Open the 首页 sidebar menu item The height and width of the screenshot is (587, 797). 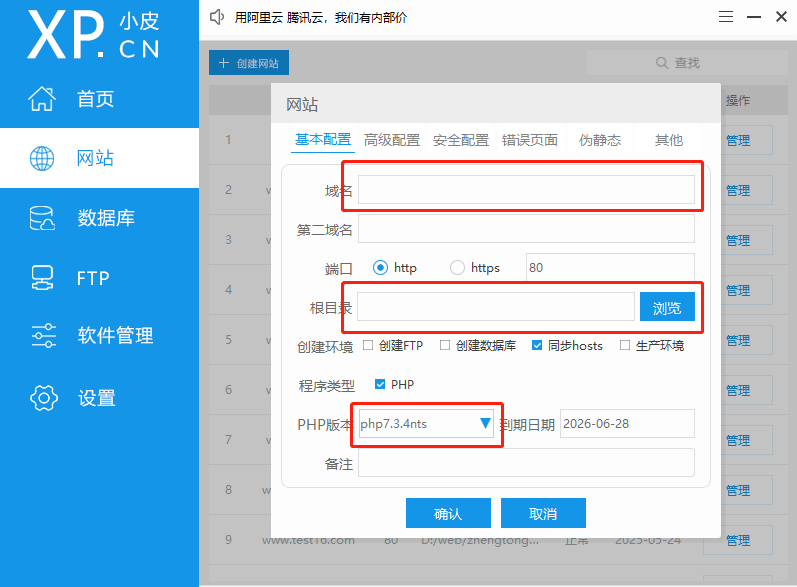[100, 98]
